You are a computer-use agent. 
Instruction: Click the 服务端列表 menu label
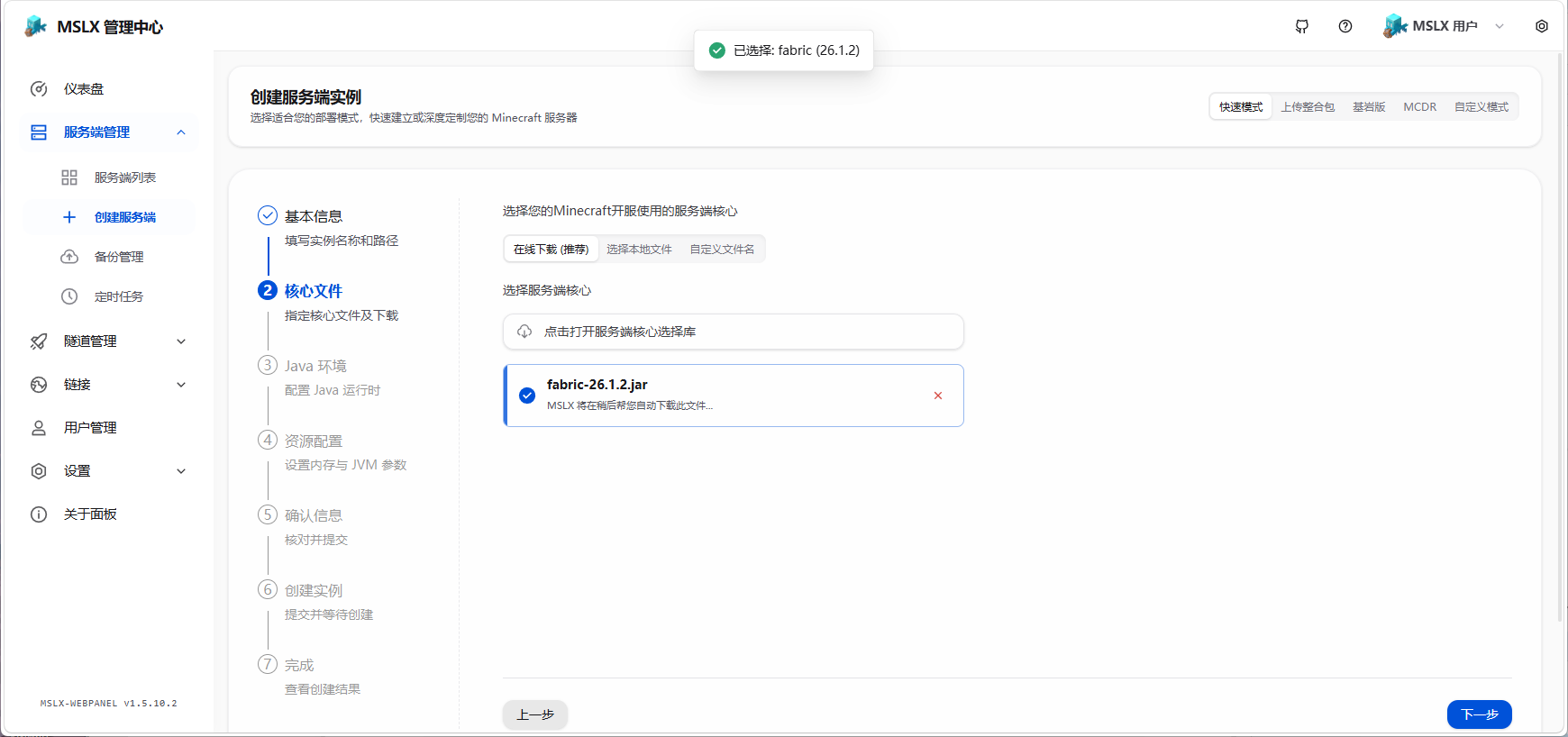(125, 177)
